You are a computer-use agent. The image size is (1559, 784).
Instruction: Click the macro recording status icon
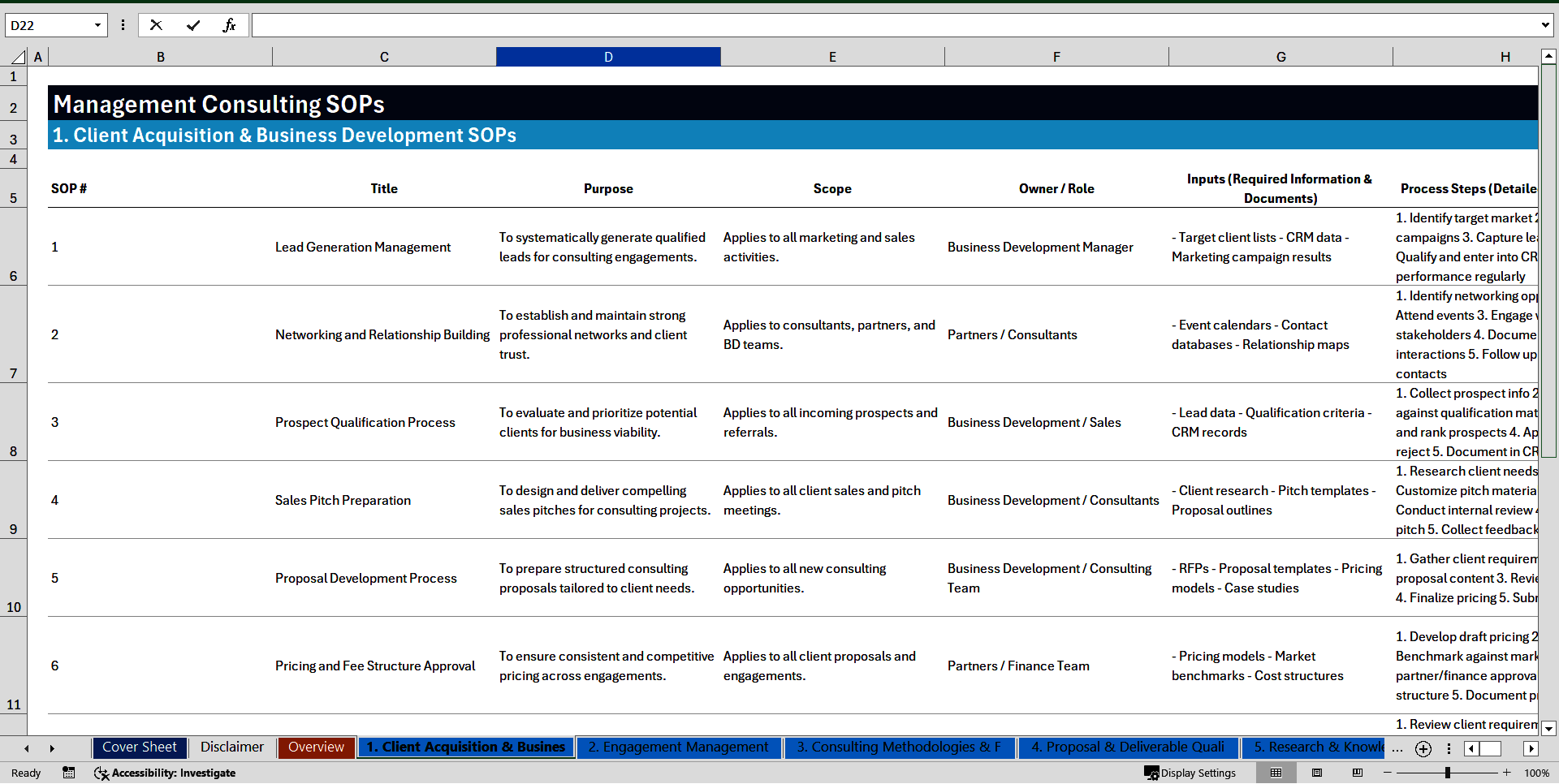pos(69,773)
